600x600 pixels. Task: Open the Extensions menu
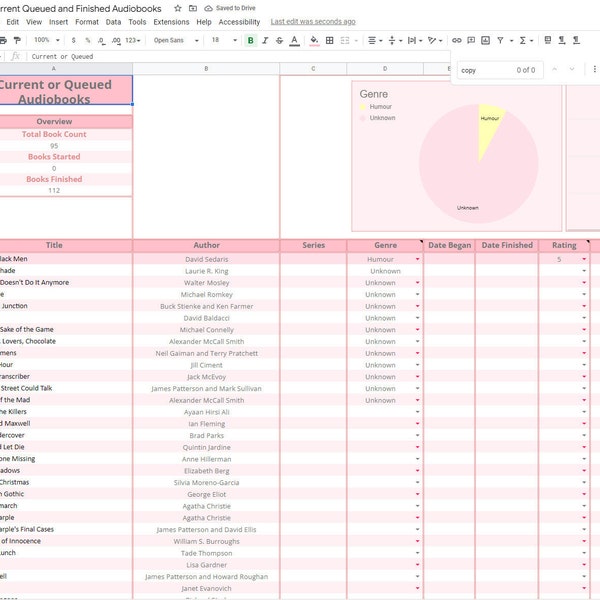tap(171, 22)
